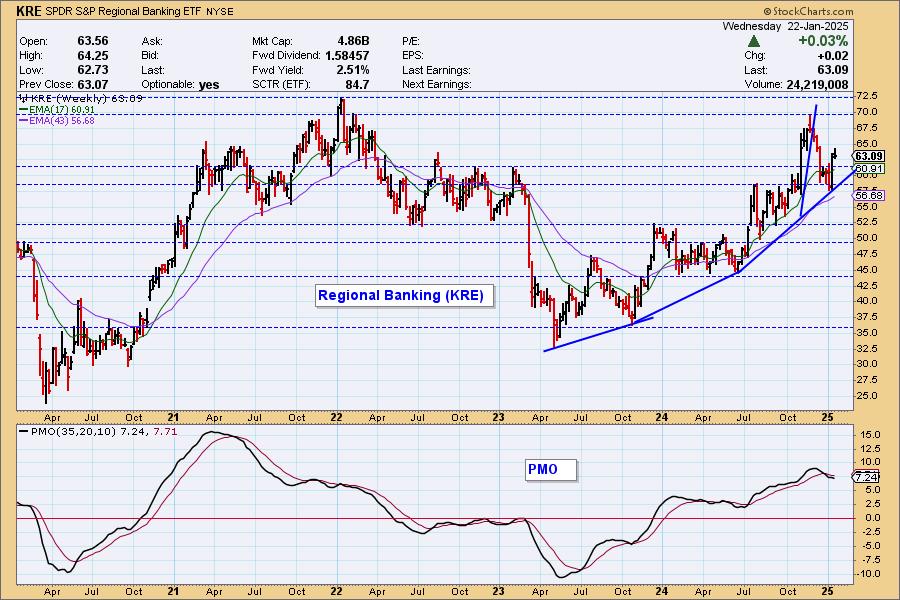Select the SPDR S&P Regional Banking ETF title
The width and height of the screenshot is (900, 600).
click(x=123, y=11)
